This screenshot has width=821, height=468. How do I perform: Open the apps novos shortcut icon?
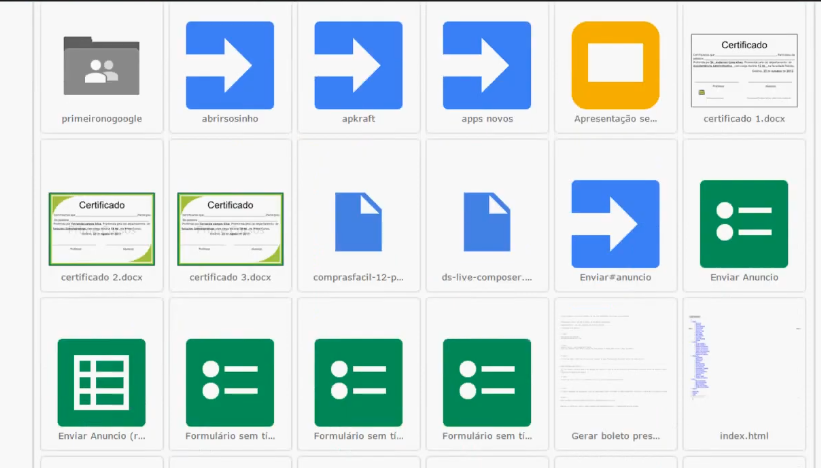click(x=487, y=65)
